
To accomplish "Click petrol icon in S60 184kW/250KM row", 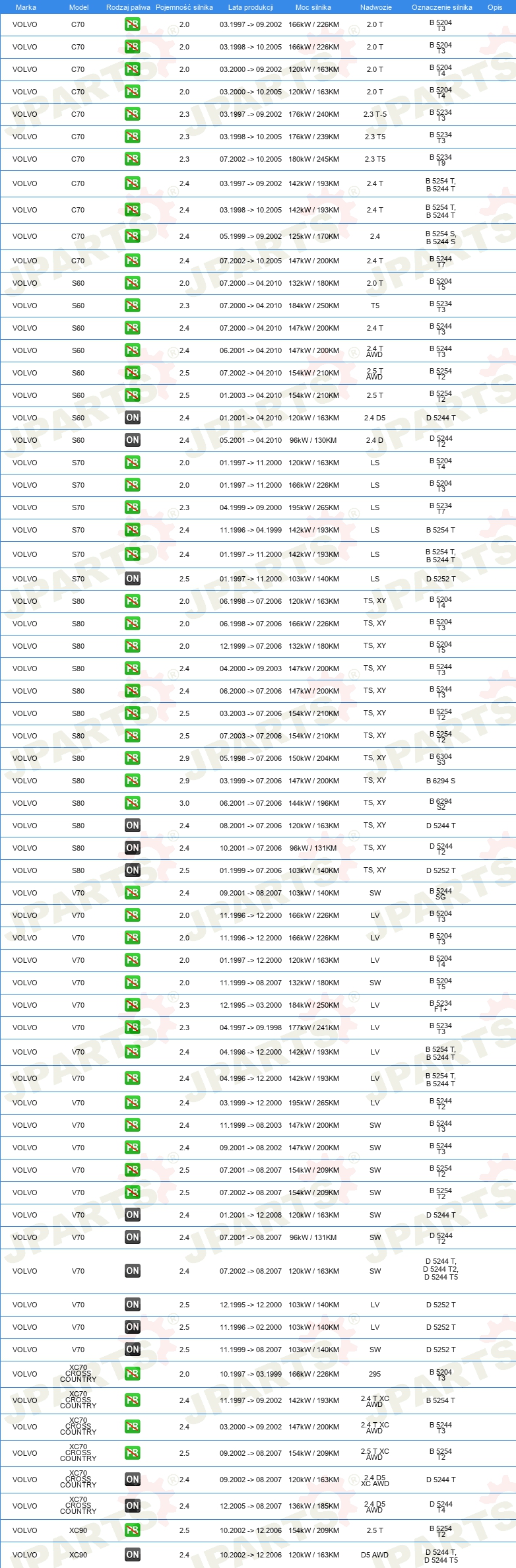I will tap(132, 306).
